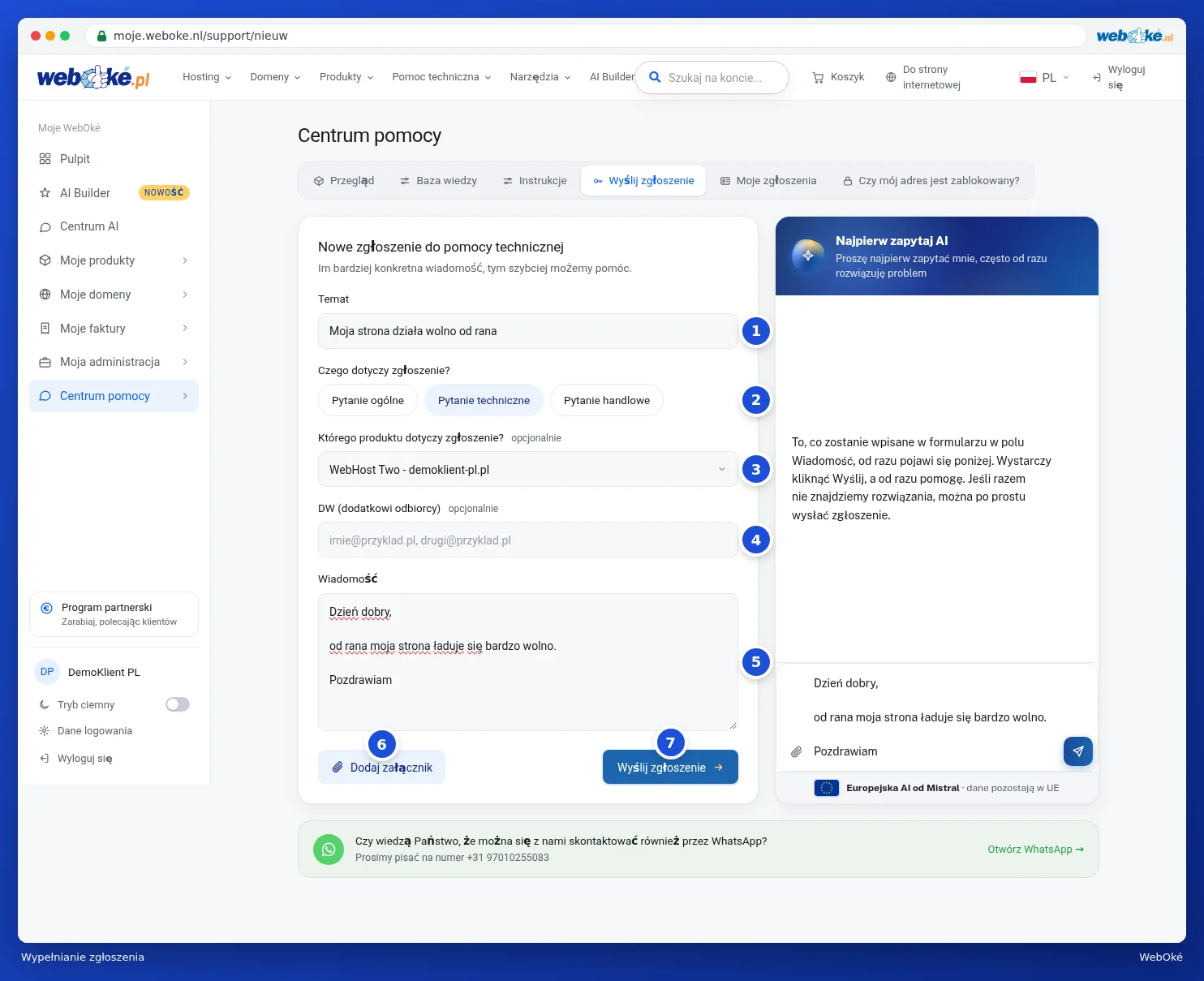Click Wyślij zgłoszenie submit button
Screen dimensions: 1204x981
(670, 767)
